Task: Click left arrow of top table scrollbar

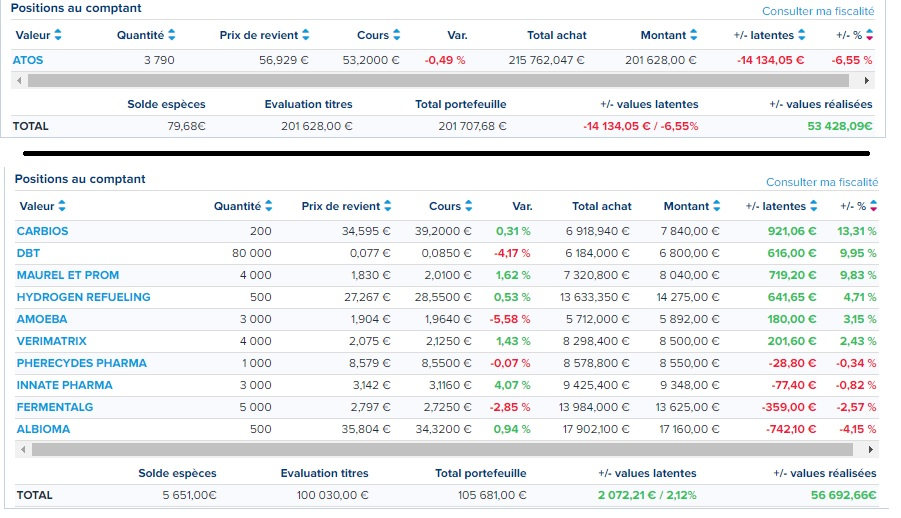Action: pyautogui.click(x=20, y=80)
